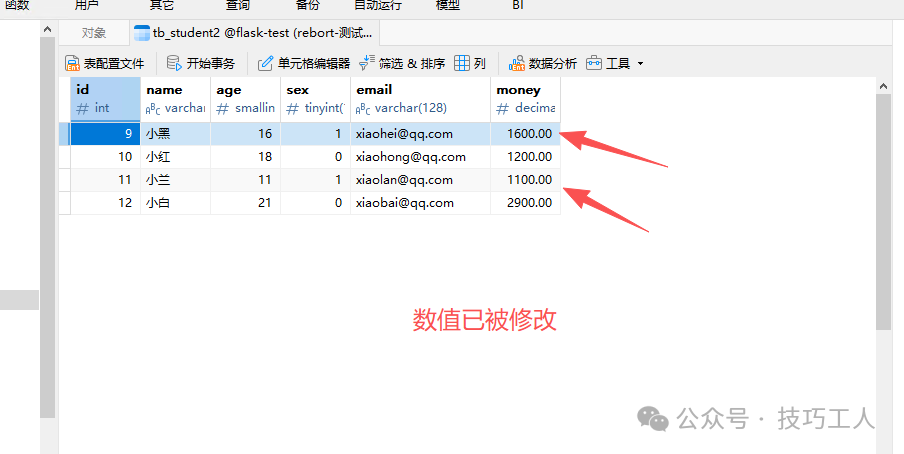Viewport: 904px width, 454px height.
Task: Open the BI menu item
Action: tap(518, 5)
